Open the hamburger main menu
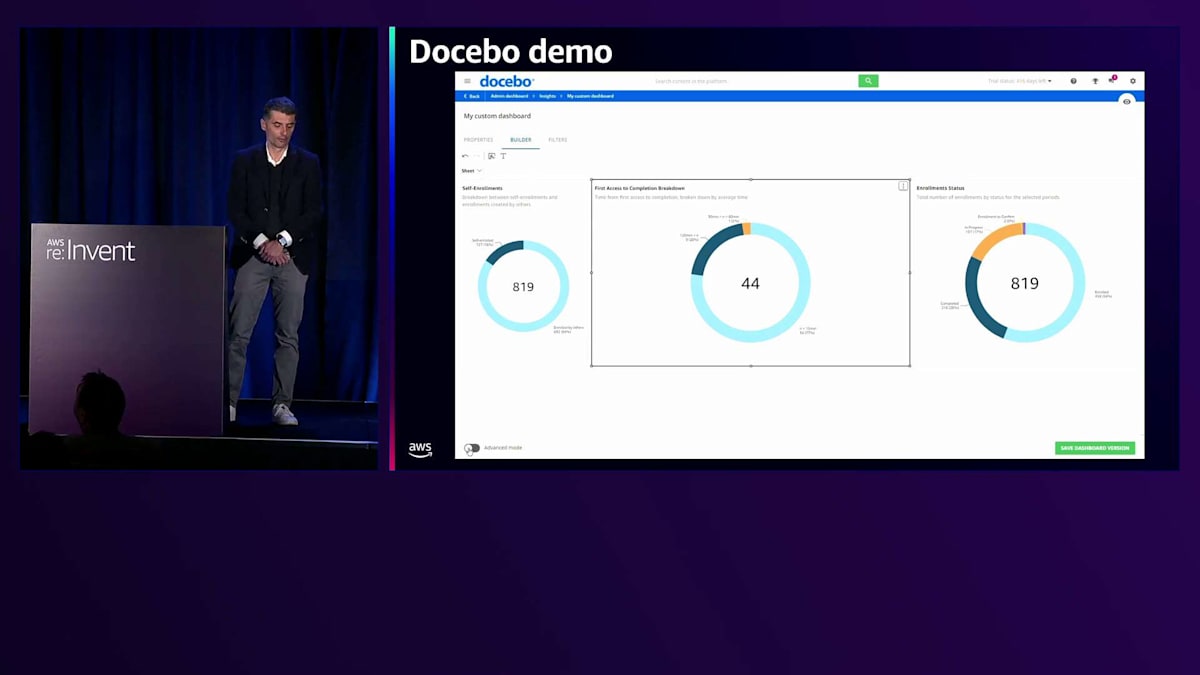 click(x=467, y=81)
